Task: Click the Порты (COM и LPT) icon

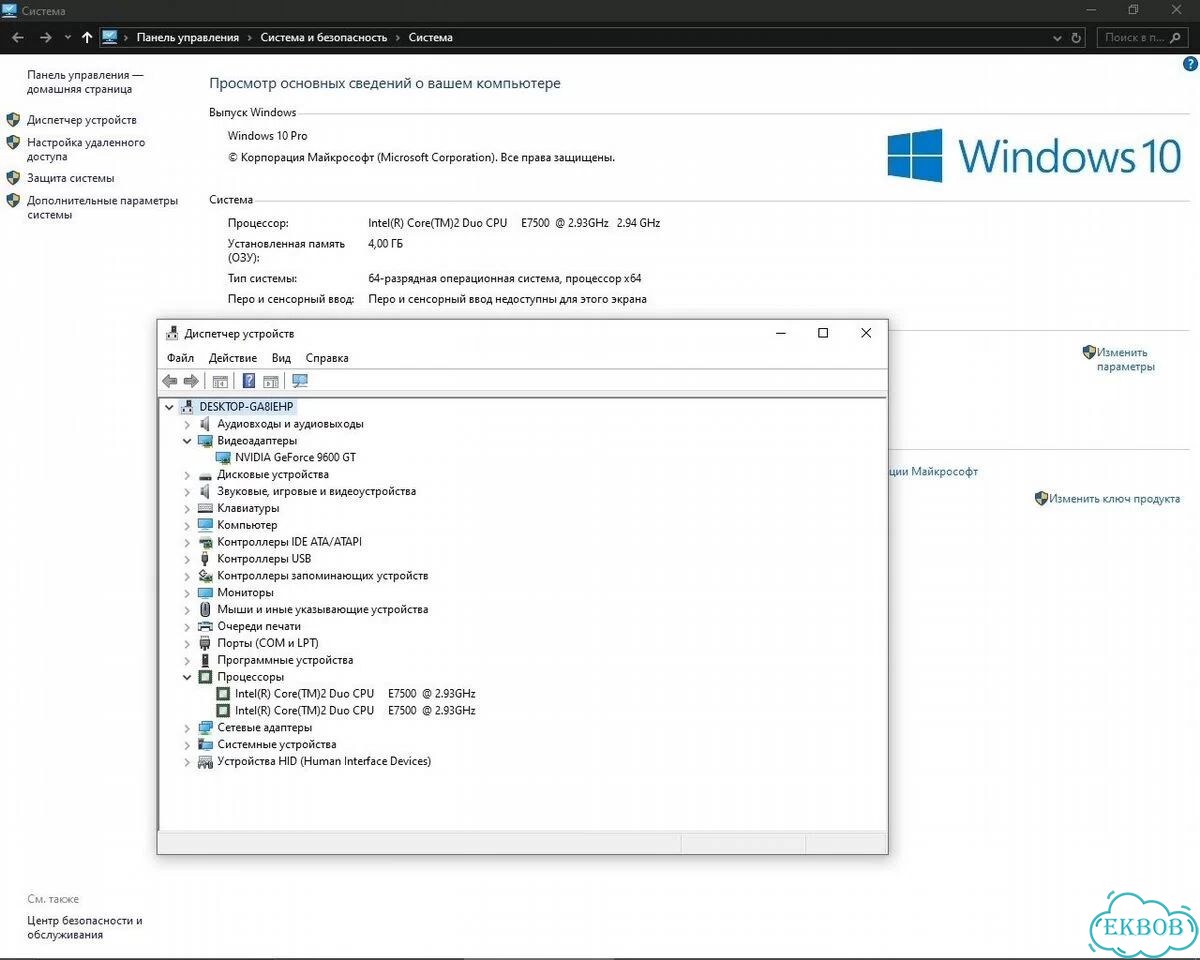Action: coord(205,643)
